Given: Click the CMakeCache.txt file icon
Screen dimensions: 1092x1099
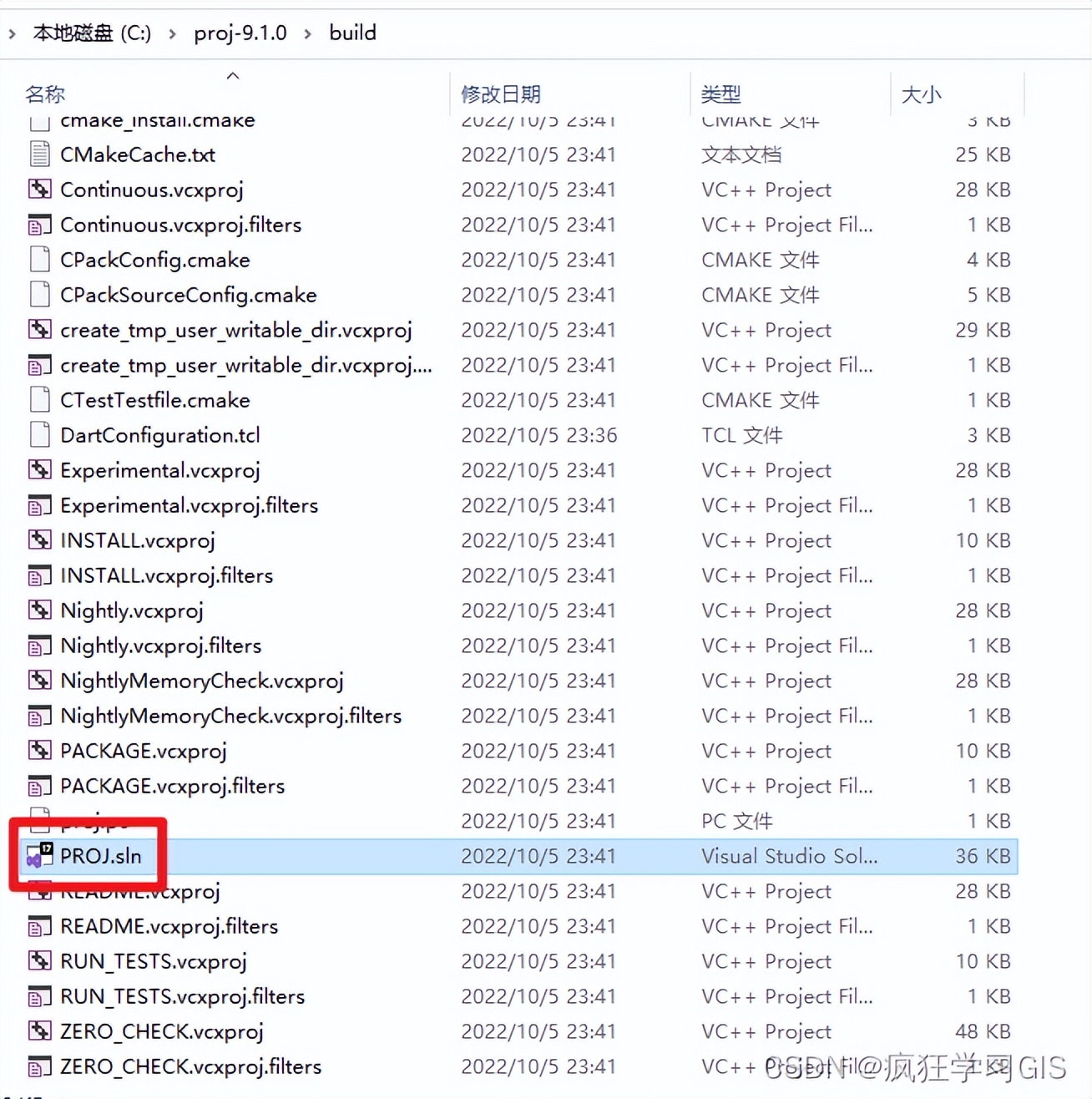Looking at the screenshot, I should [x=39, y=154].
